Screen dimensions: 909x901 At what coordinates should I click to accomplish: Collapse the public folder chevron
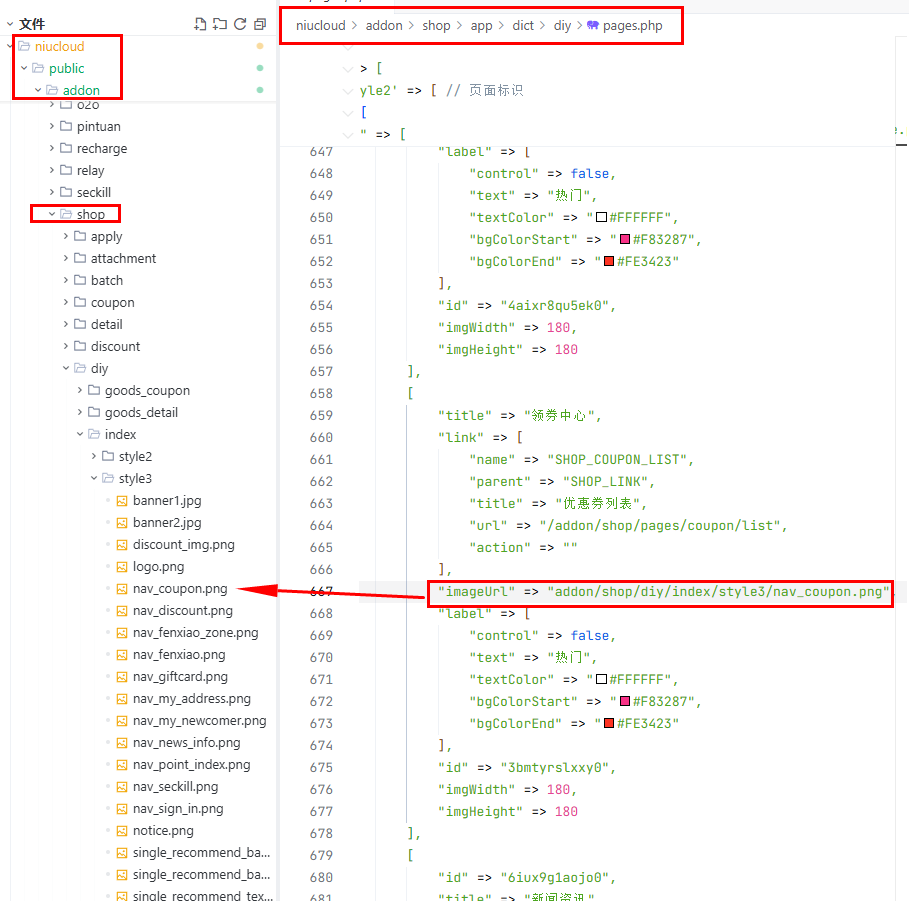pos(24,68)
